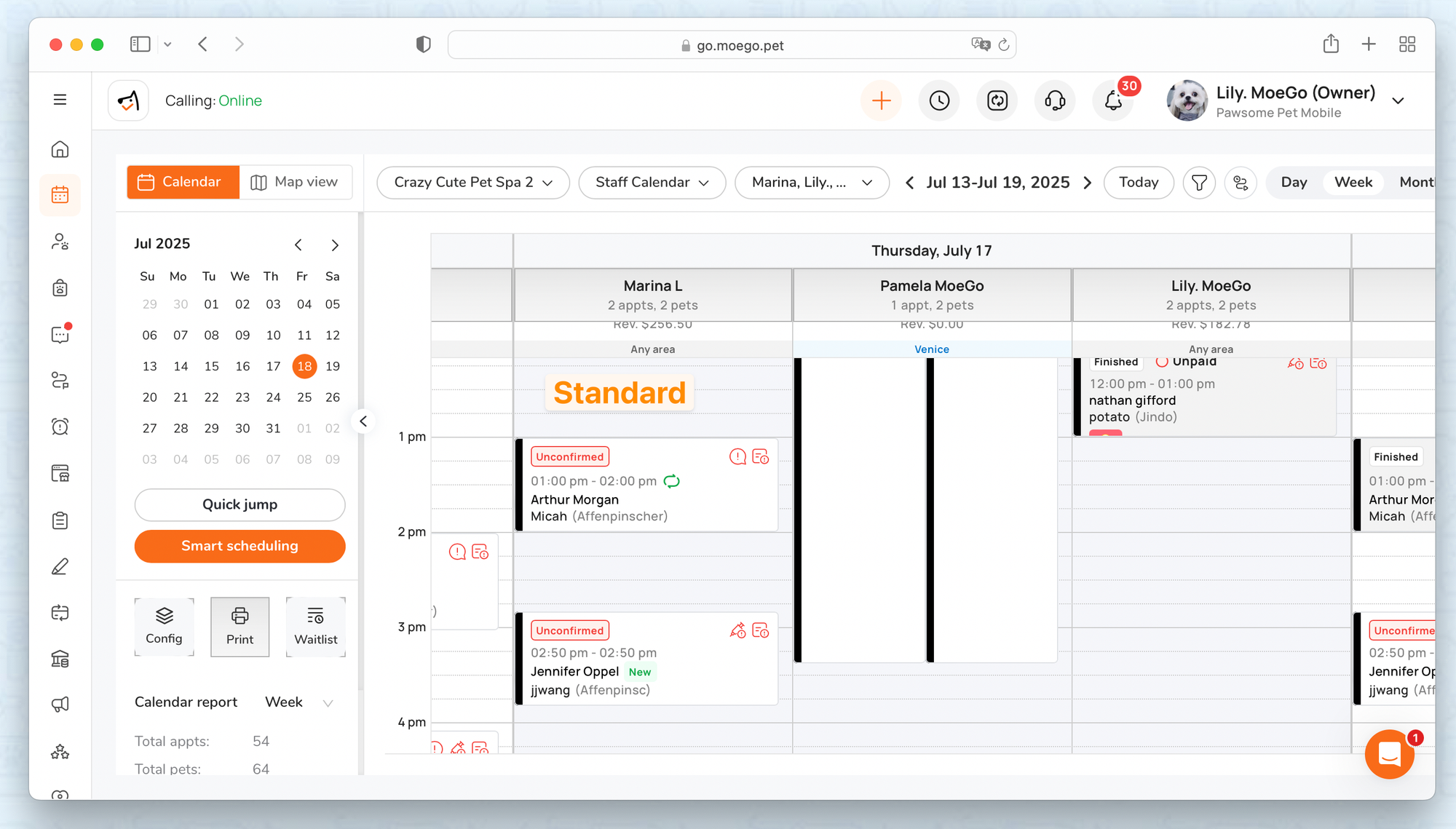Select the Week view option
Screen dimensions: 1456x829
pyautogui.click(x=1353, y=182)
